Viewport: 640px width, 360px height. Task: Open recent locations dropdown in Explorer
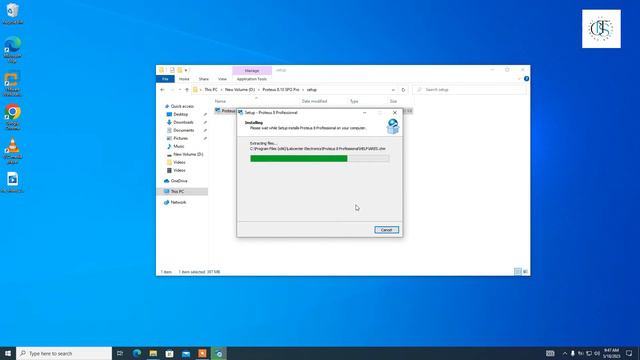point(180,90)
